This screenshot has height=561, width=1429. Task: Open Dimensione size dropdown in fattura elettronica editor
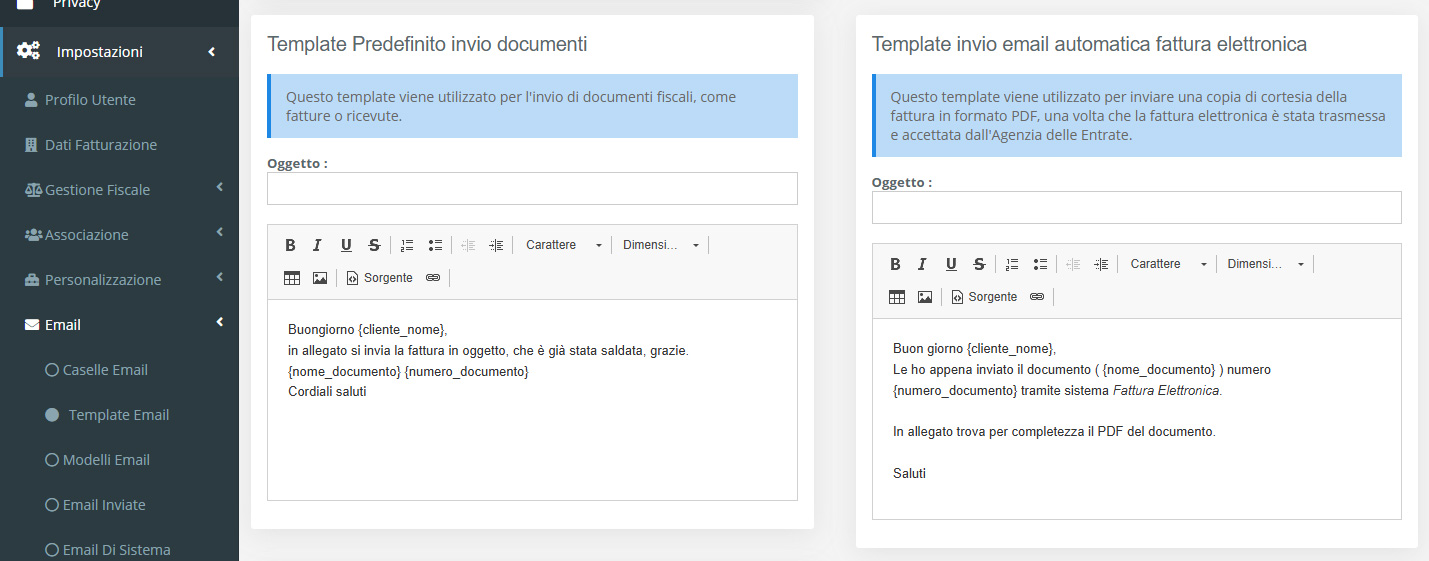[1265, 264]
